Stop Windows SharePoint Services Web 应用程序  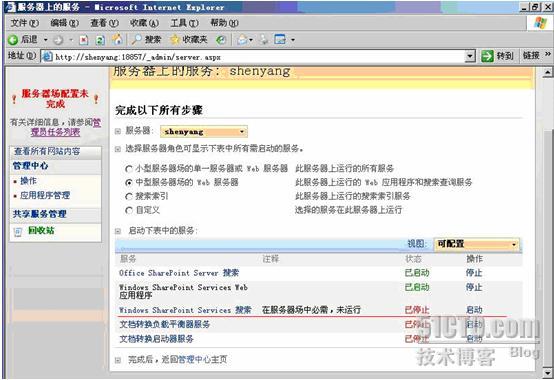point(474,287)
